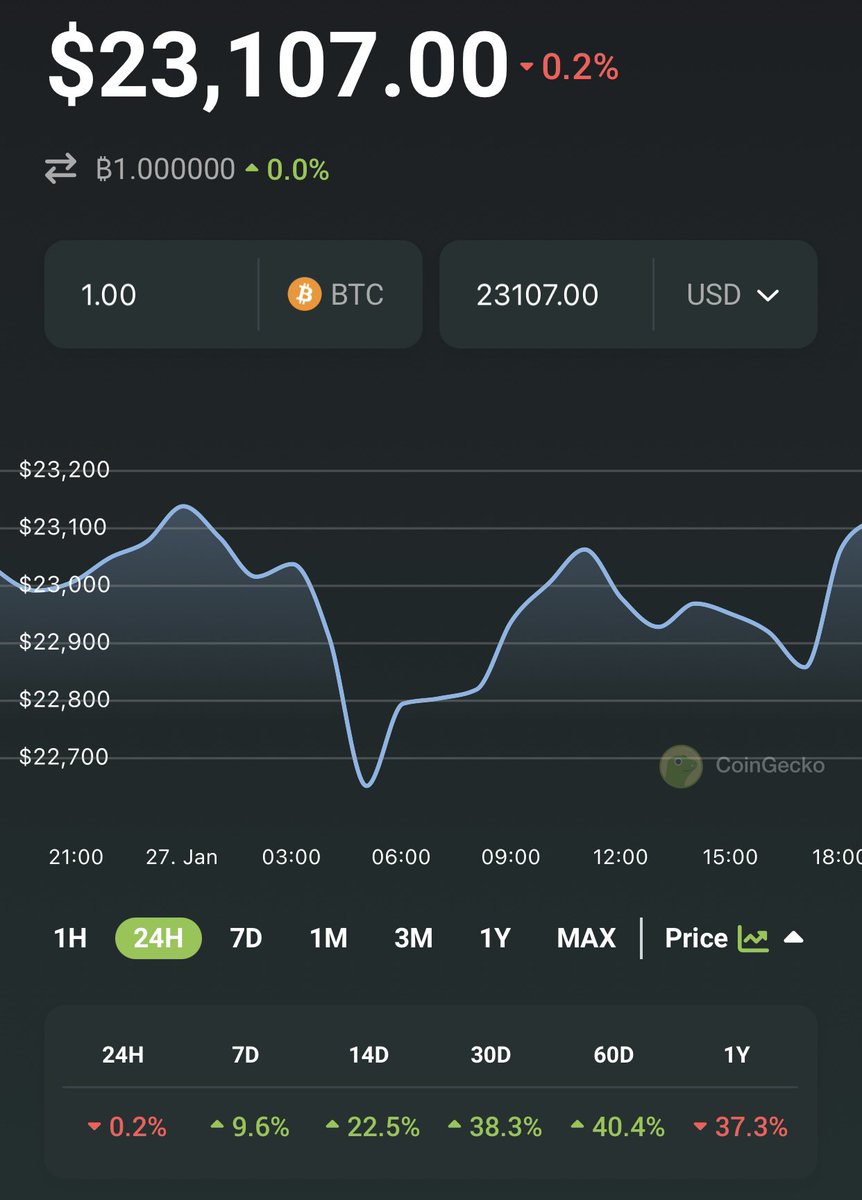Tap the 30D column header

point(491,1055)
